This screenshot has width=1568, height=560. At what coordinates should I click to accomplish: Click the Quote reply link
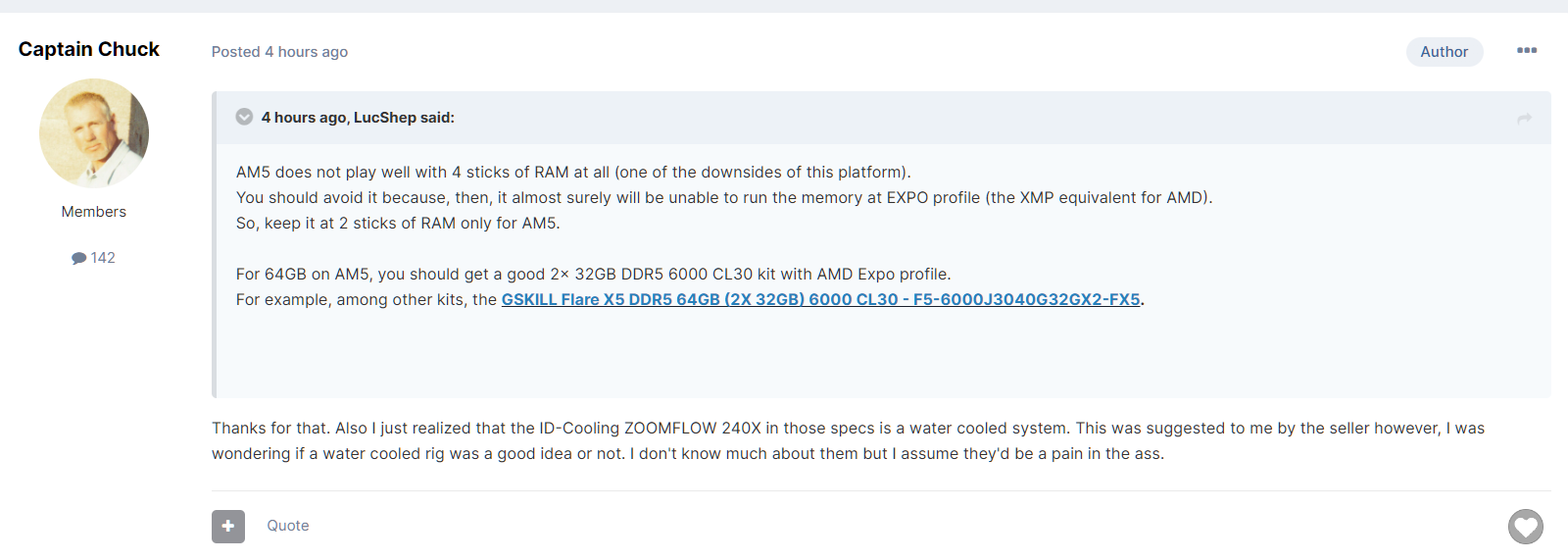click(288, 526)
